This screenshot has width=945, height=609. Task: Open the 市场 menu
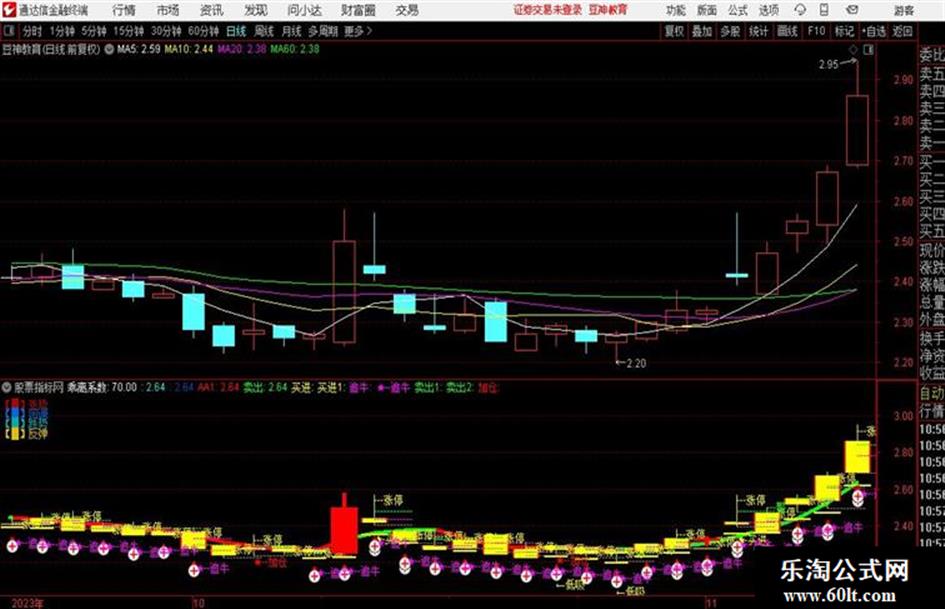(x=168, y=10)
